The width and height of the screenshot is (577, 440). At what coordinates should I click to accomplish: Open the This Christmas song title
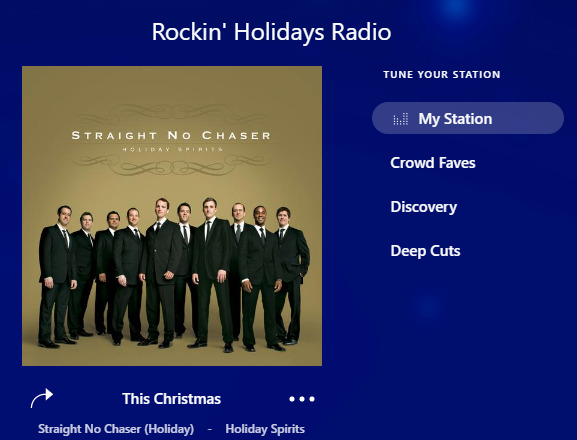[x=171, y=399]
